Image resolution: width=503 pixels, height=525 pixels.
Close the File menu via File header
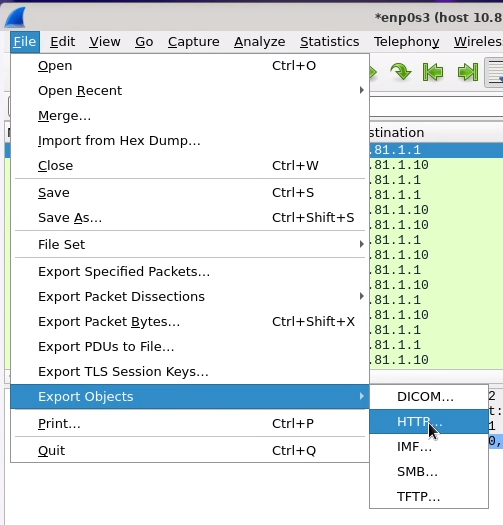[25, 42]
